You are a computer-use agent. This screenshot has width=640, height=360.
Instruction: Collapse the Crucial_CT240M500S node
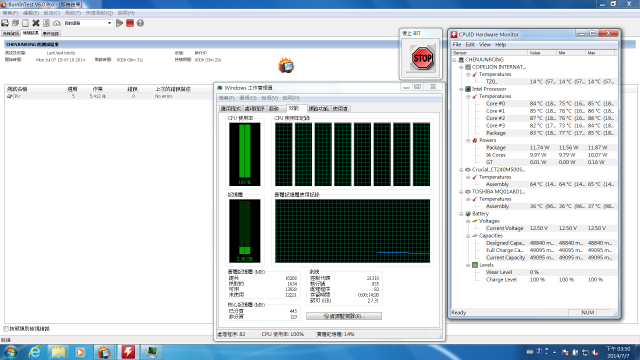click(461, 170)
